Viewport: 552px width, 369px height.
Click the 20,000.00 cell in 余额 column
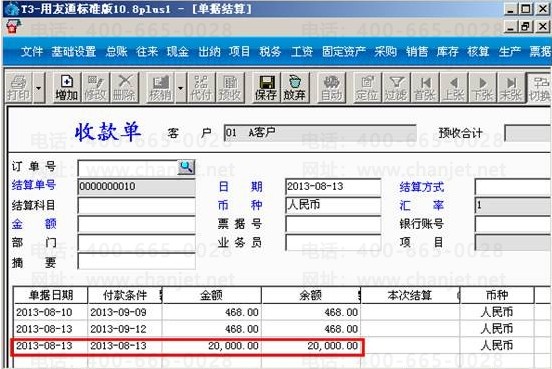point(311,346)
